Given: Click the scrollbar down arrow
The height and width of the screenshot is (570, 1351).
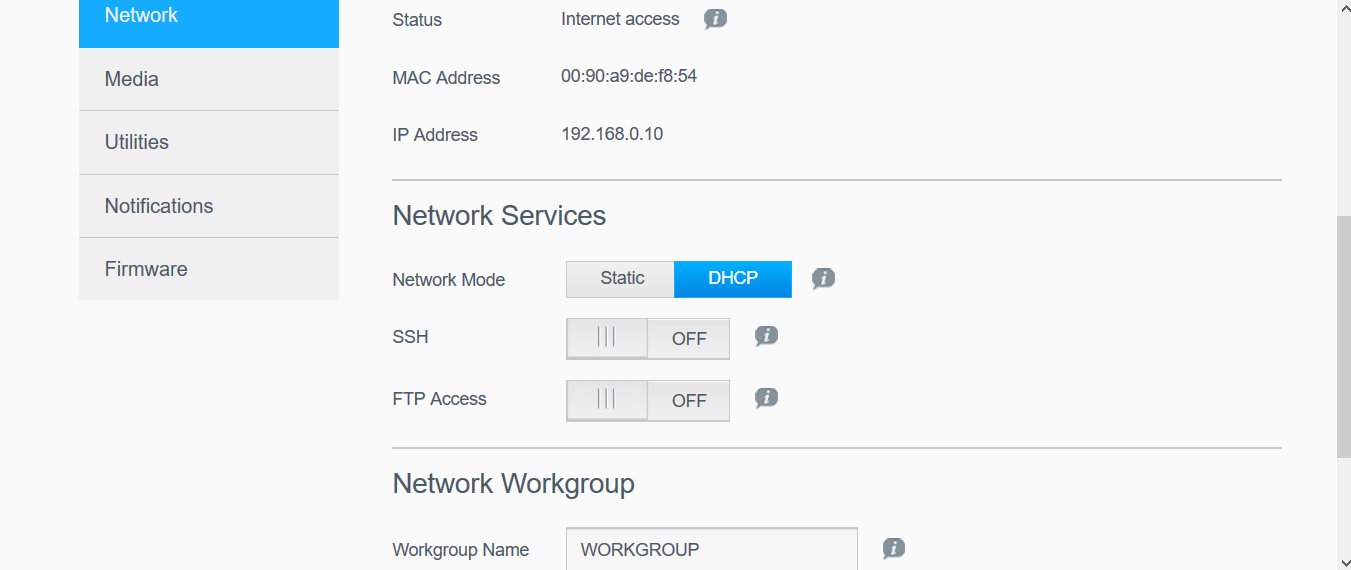Looking at the screenshot, I should pos(1343,561).
